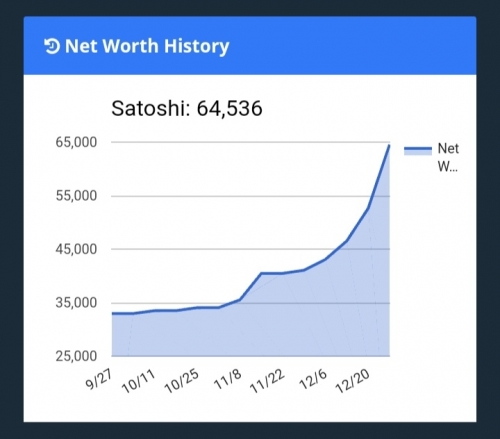Click the Net Worth legend color swatch

418,151
